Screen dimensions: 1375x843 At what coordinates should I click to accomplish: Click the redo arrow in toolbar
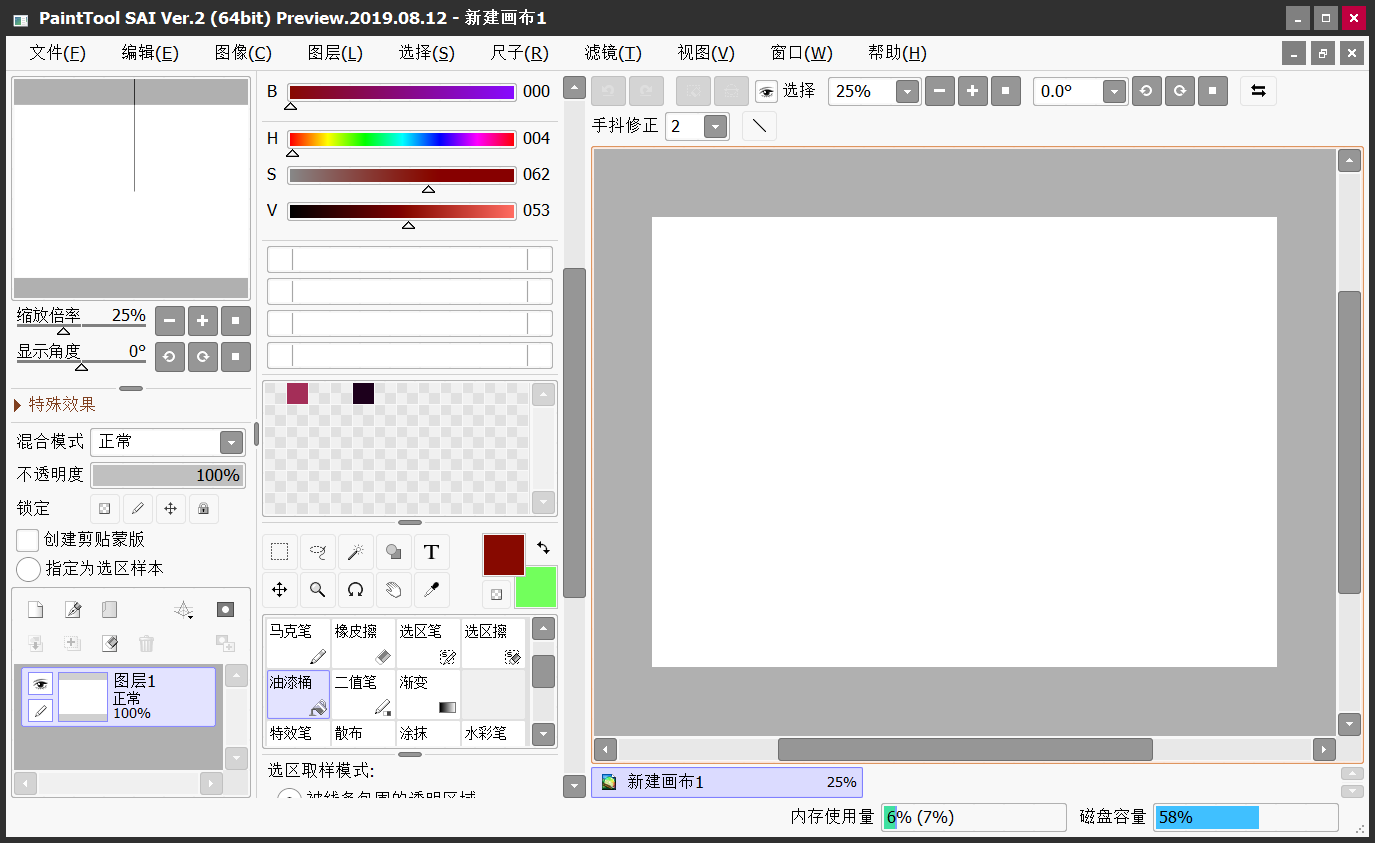646,91
